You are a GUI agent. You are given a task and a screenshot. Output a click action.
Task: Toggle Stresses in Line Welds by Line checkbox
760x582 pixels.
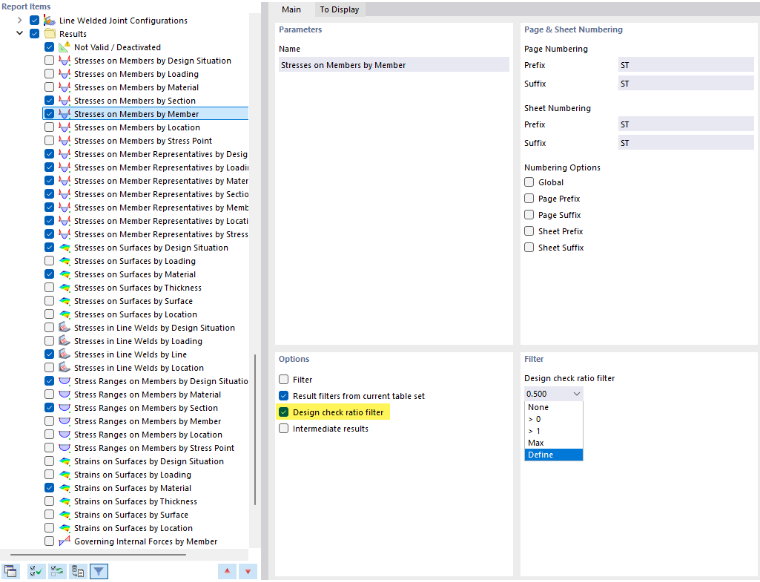[49, 354]
